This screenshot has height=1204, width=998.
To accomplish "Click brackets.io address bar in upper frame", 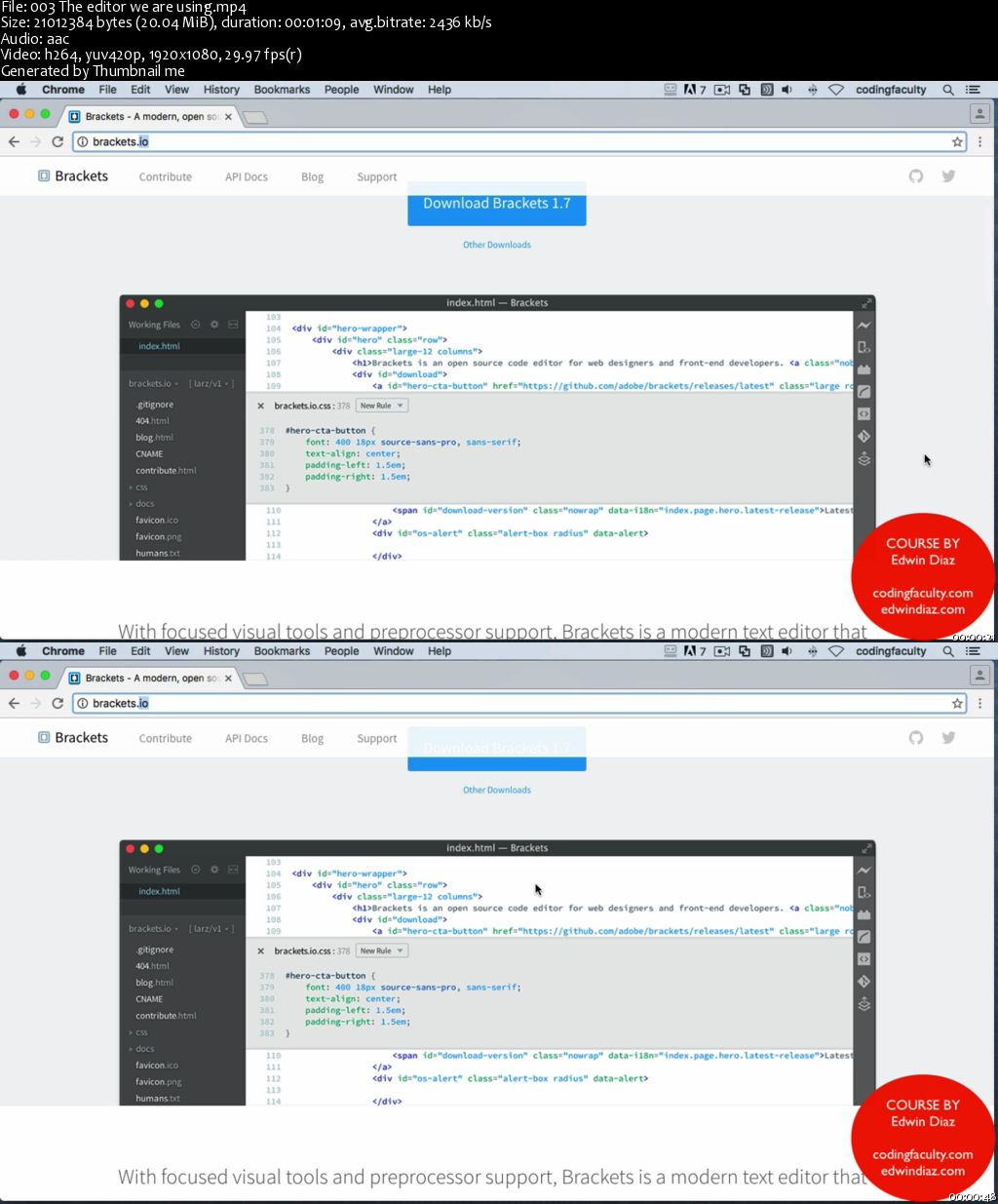I will 519,141.
